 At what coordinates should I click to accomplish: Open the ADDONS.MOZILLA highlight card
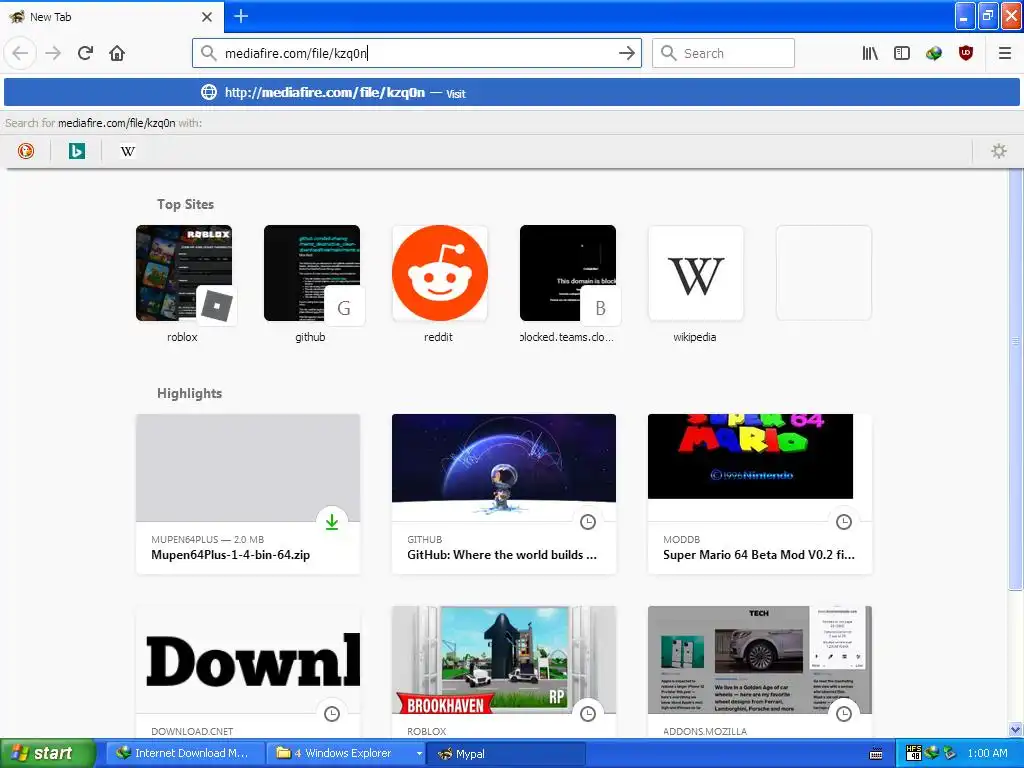click(760, 672)
